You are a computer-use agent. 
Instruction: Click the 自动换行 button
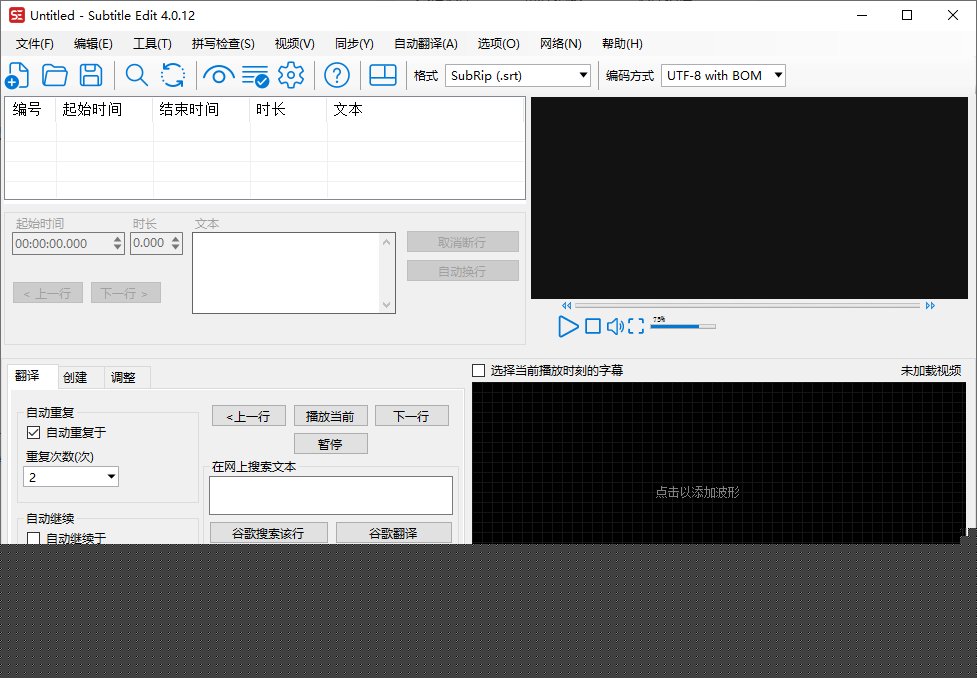tap(462, 271)
